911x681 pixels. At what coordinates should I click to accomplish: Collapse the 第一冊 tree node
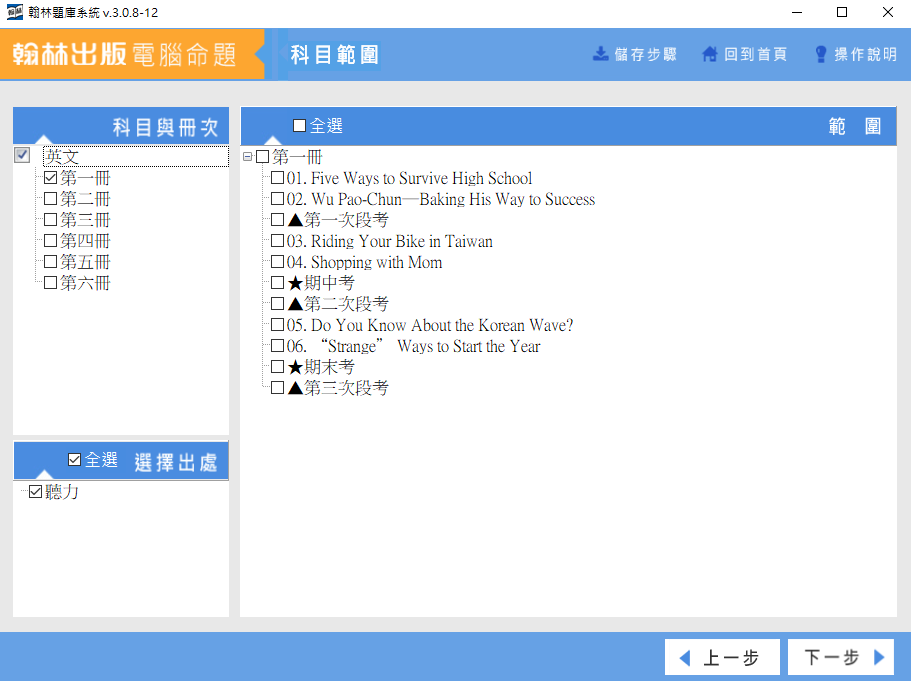[x=248, y=157]
